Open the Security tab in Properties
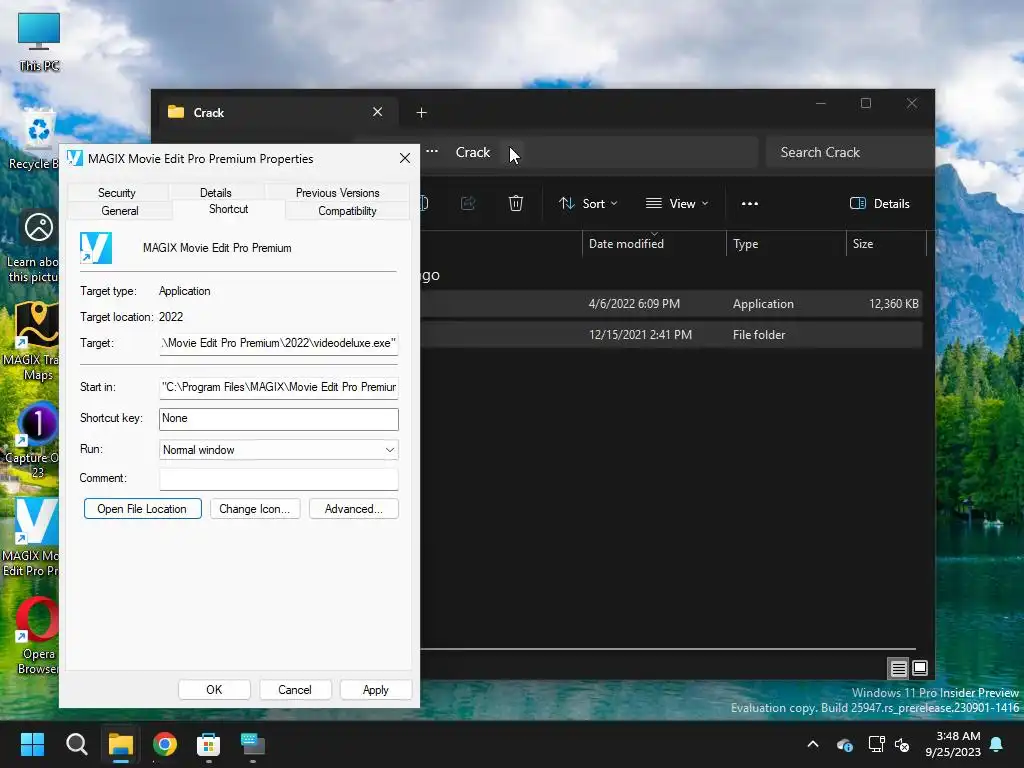The image size is (1024, 768). point(117,193)
